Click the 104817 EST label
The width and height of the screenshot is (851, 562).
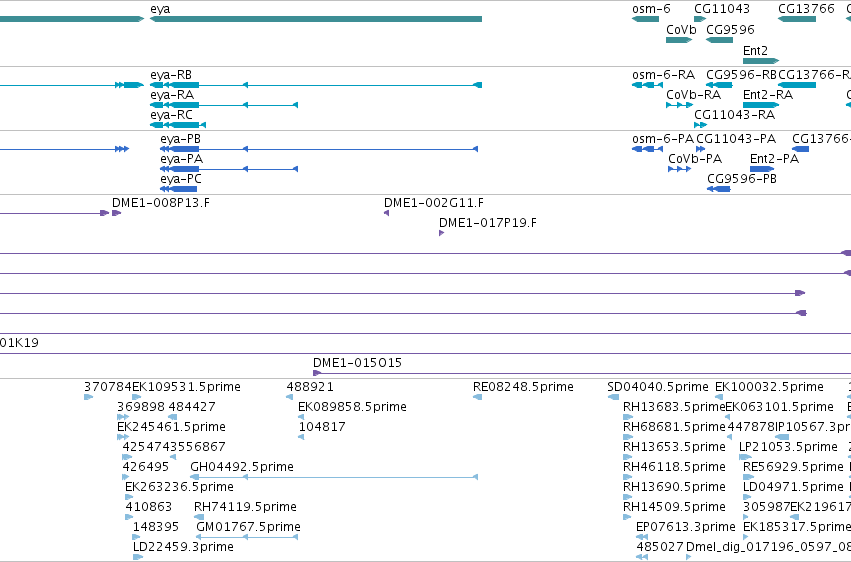322,427
